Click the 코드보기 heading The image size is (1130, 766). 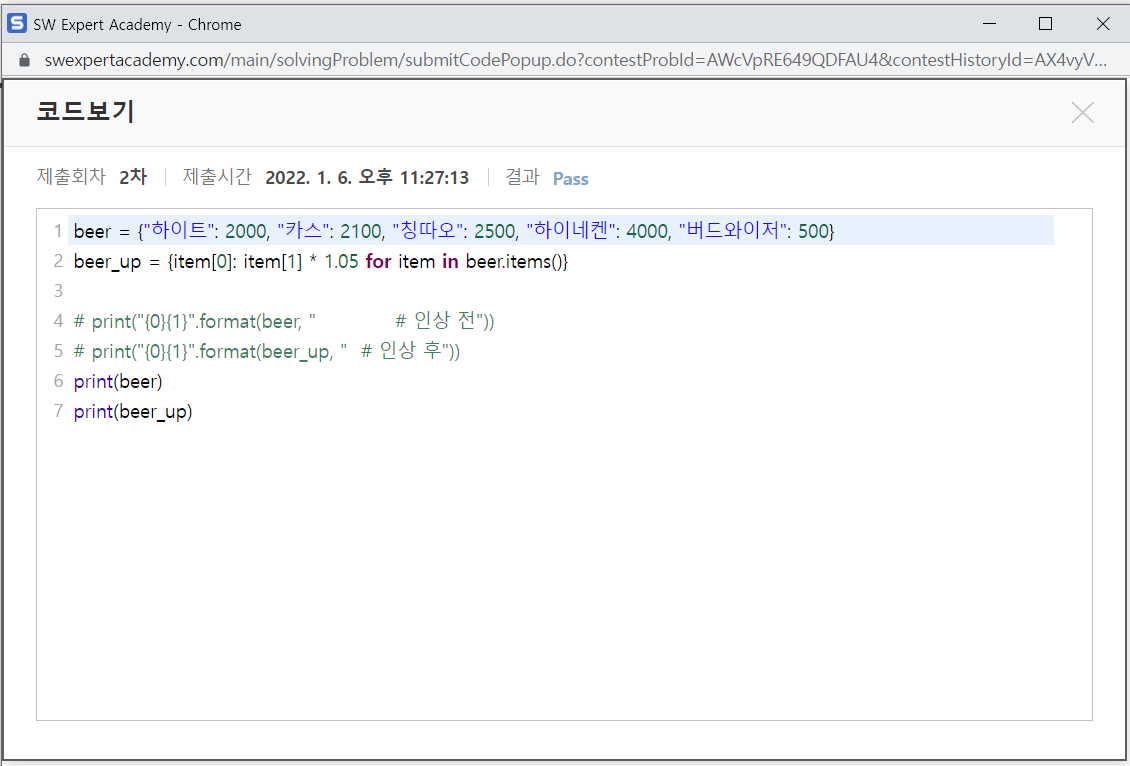(86, 112)
